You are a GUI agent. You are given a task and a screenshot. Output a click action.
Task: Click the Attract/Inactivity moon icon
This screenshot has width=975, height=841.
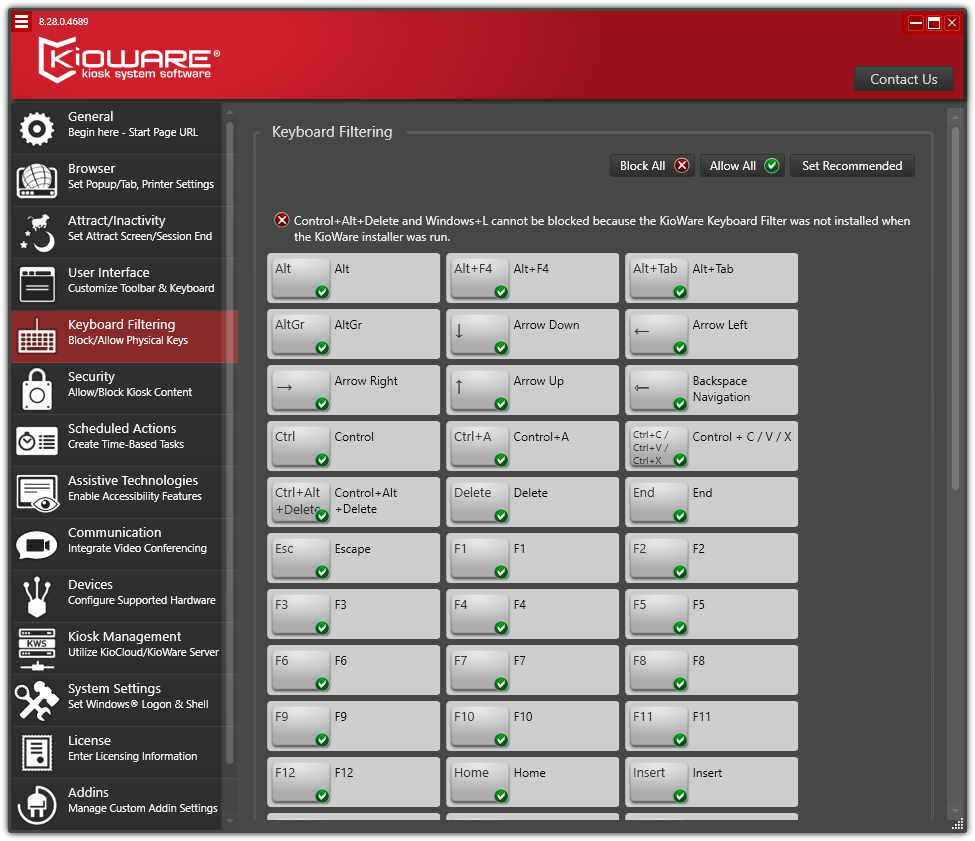click(37, 232)
